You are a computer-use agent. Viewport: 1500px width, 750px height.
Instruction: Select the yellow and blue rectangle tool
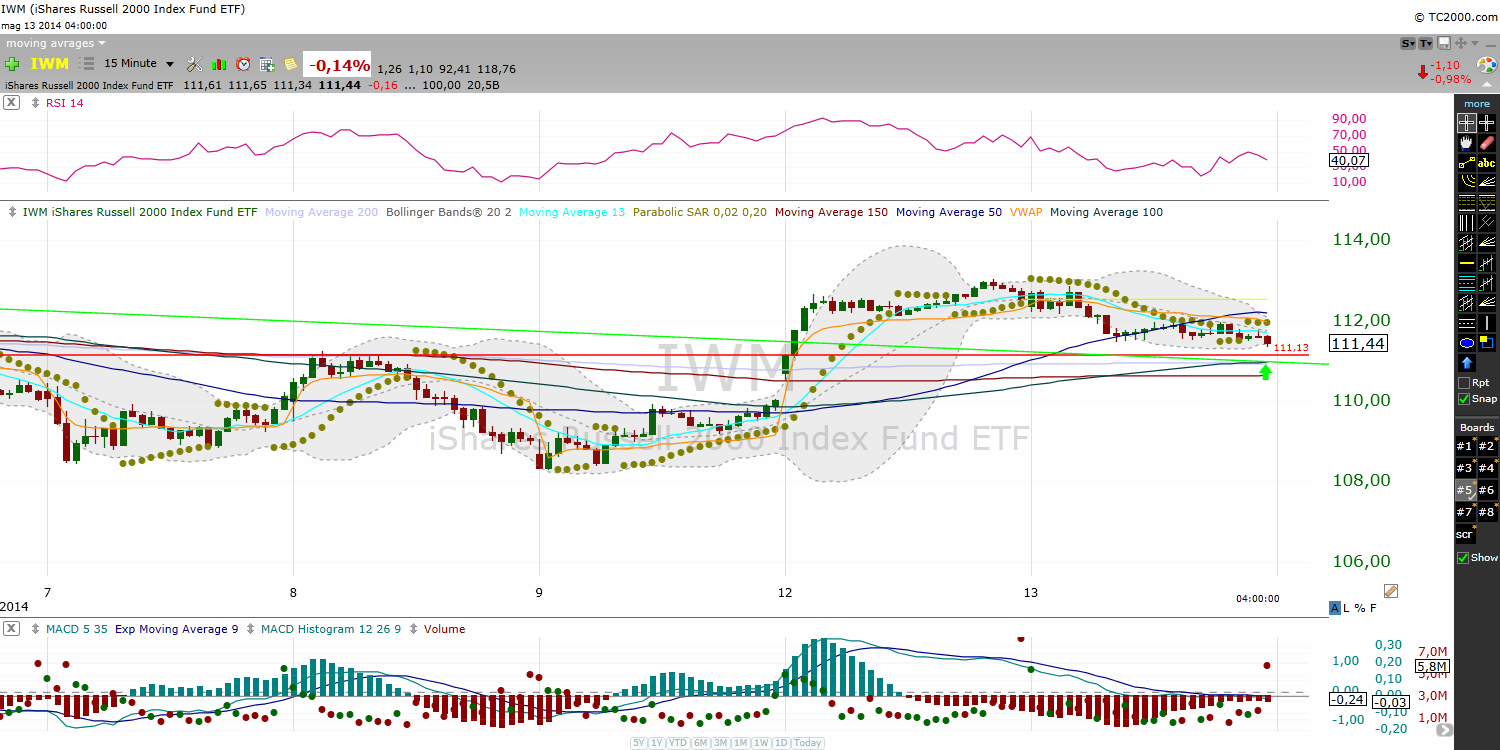(x=1487, y=343)
